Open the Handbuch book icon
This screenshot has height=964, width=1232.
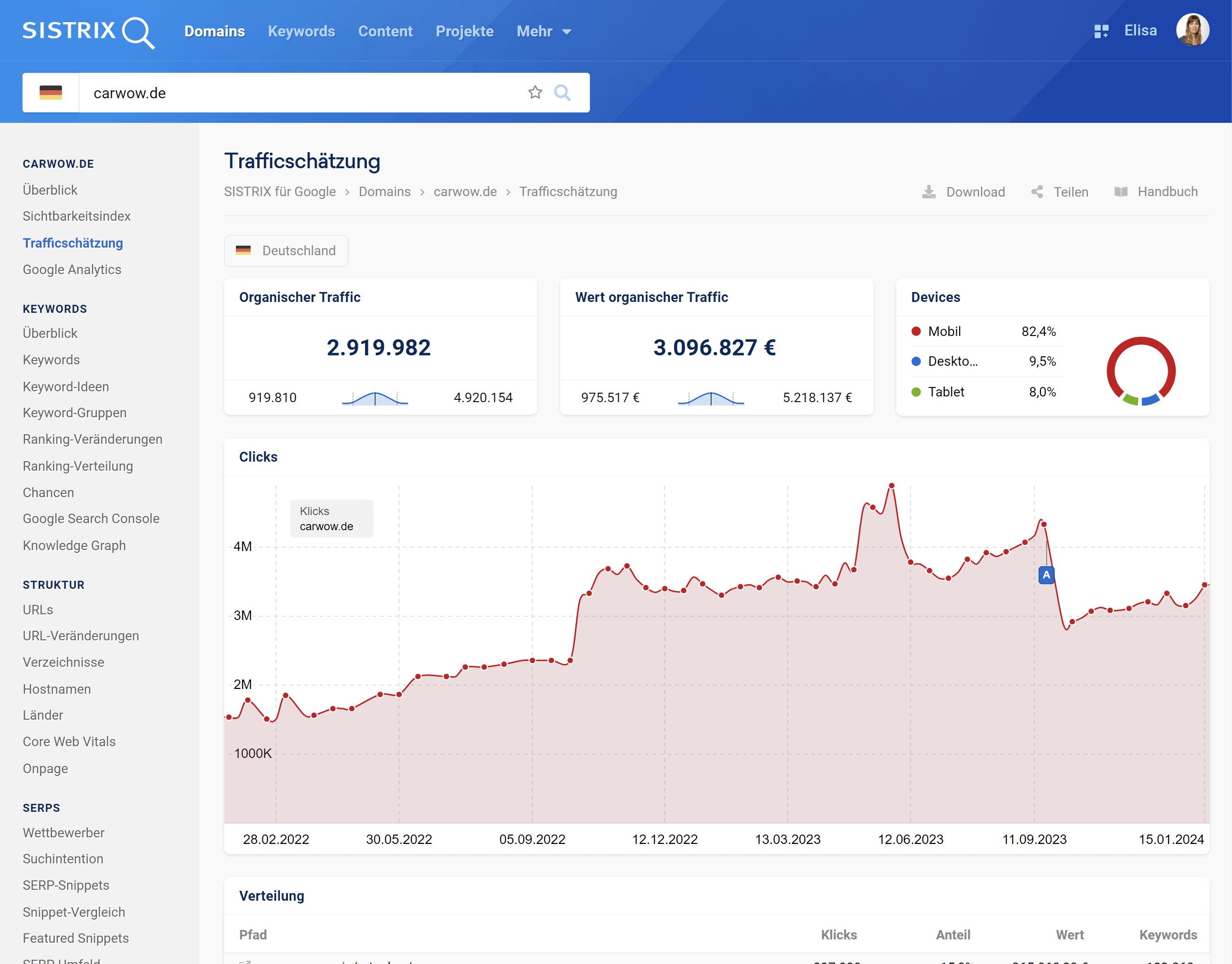[1120, 192]
